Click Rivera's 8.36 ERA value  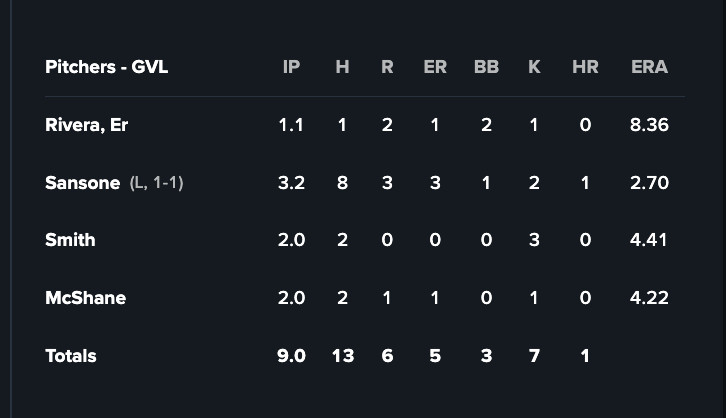[650, 125]
